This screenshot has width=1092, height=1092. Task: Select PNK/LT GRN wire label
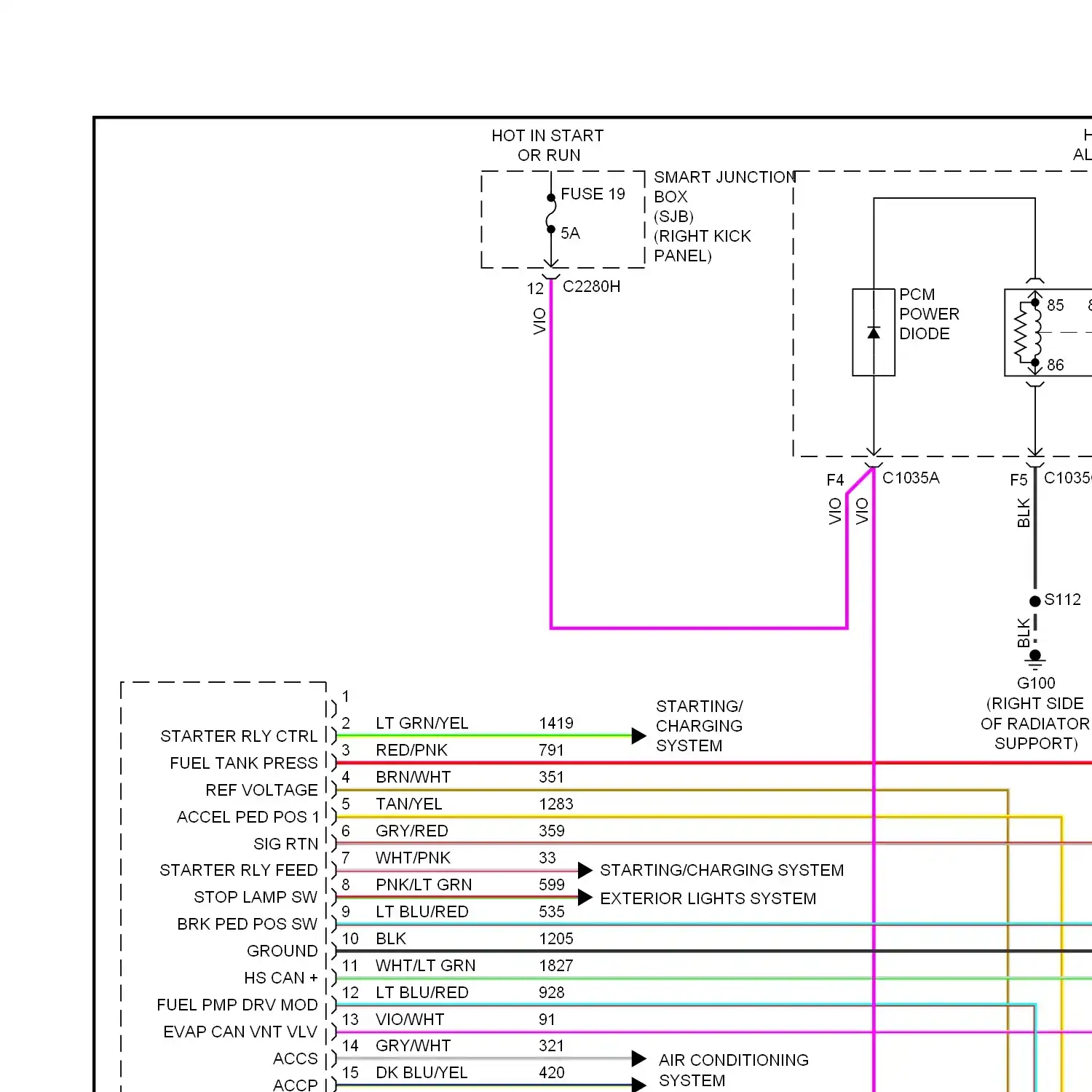pos(424,885)
